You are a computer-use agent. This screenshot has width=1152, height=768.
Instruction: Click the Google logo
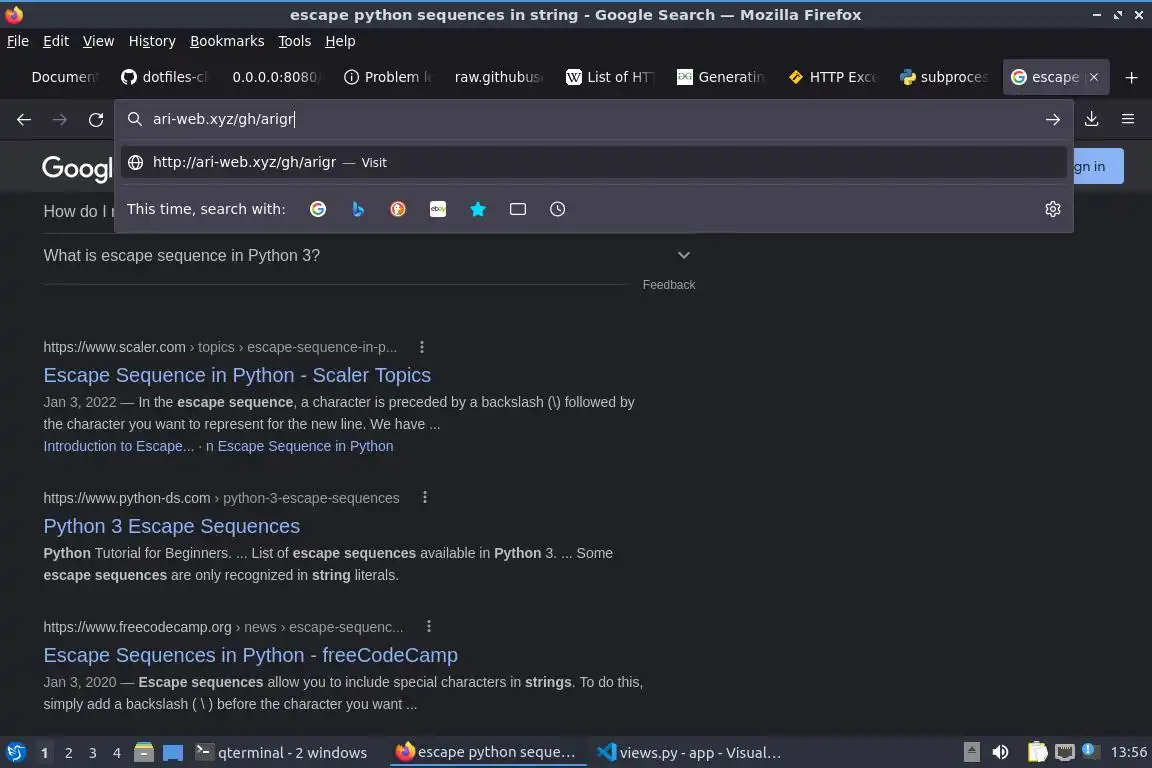[x=77, y=168]
